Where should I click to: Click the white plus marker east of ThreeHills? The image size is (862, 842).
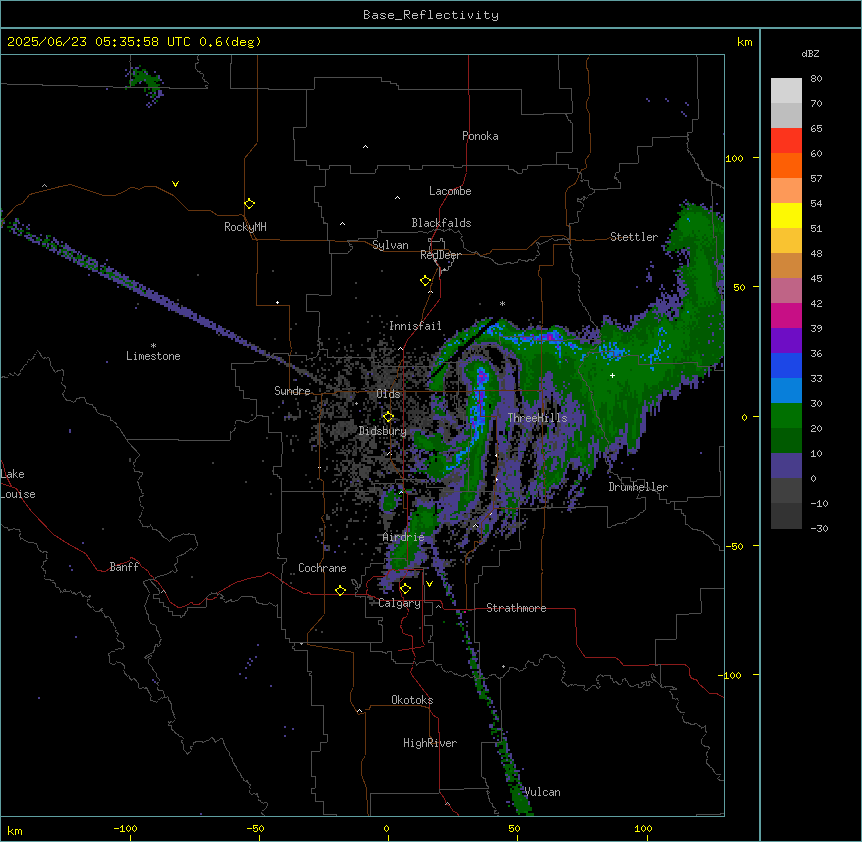(612, 375)
